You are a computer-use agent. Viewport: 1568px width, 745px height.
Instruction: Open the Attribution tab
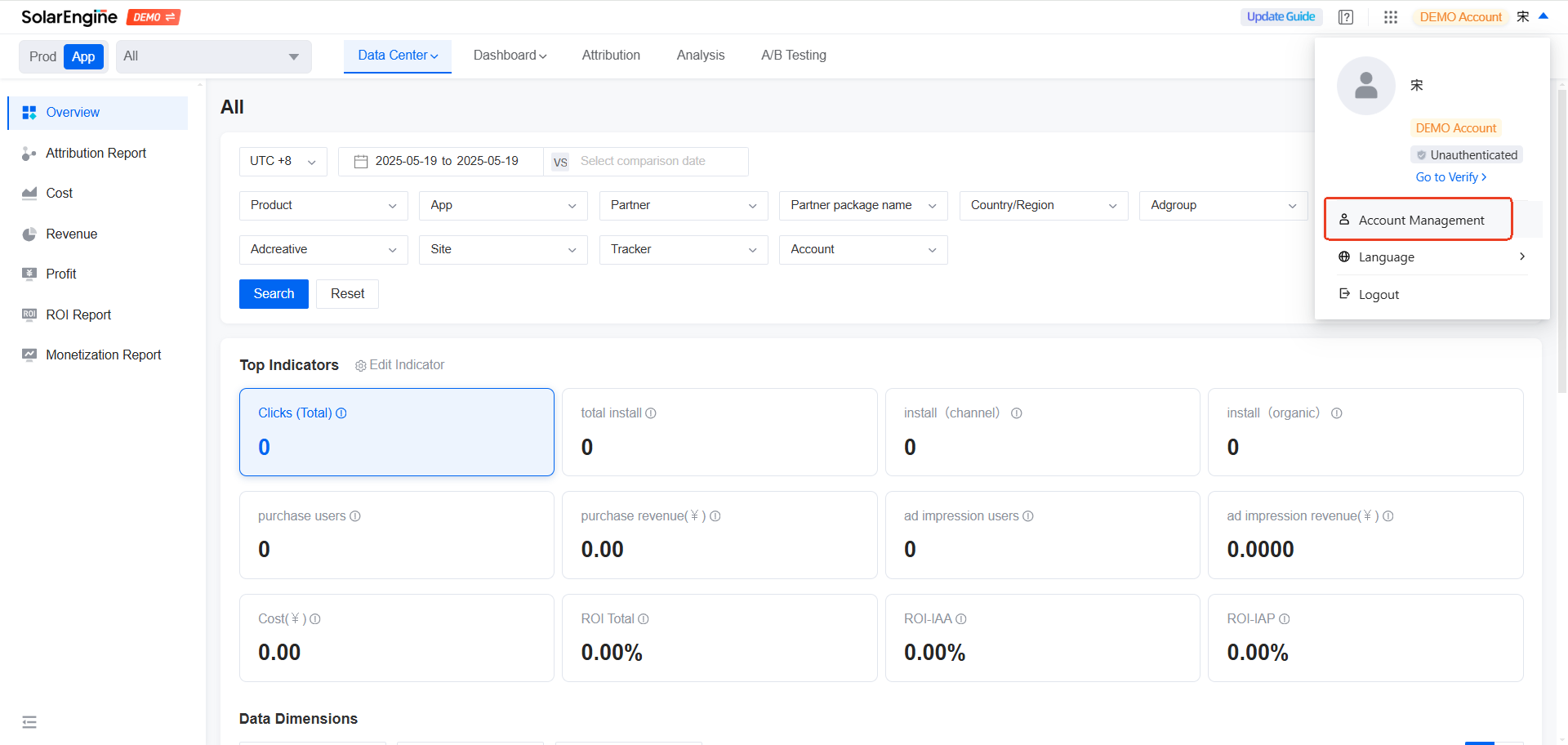pos(611,56)
